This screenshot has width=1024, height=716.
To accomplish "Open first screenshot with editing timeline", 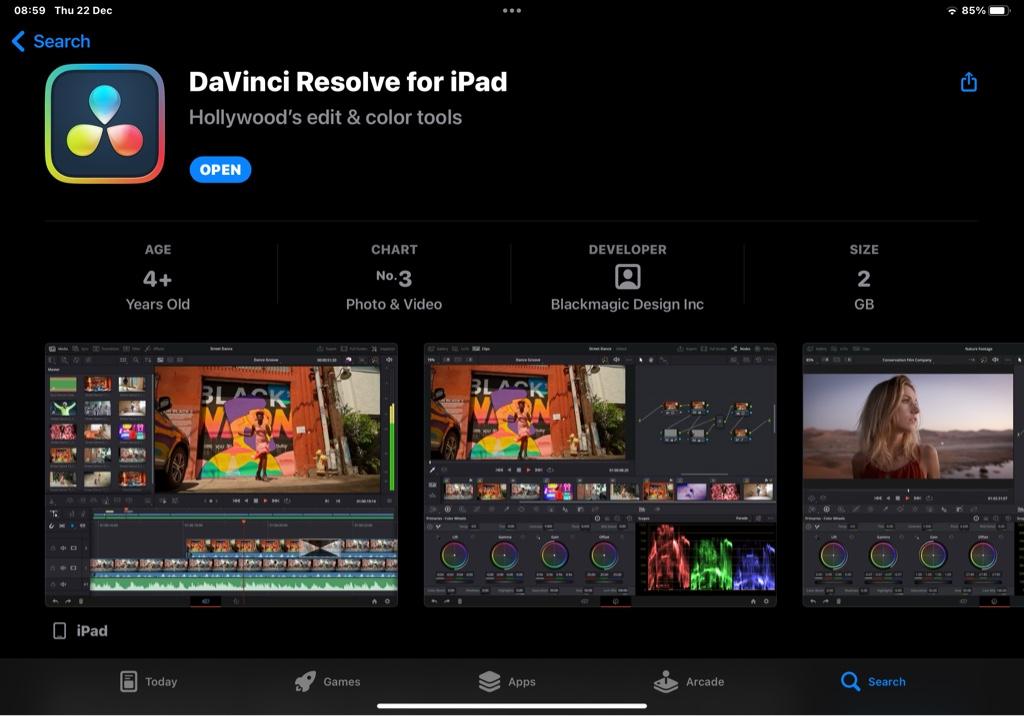I will 221,475.
